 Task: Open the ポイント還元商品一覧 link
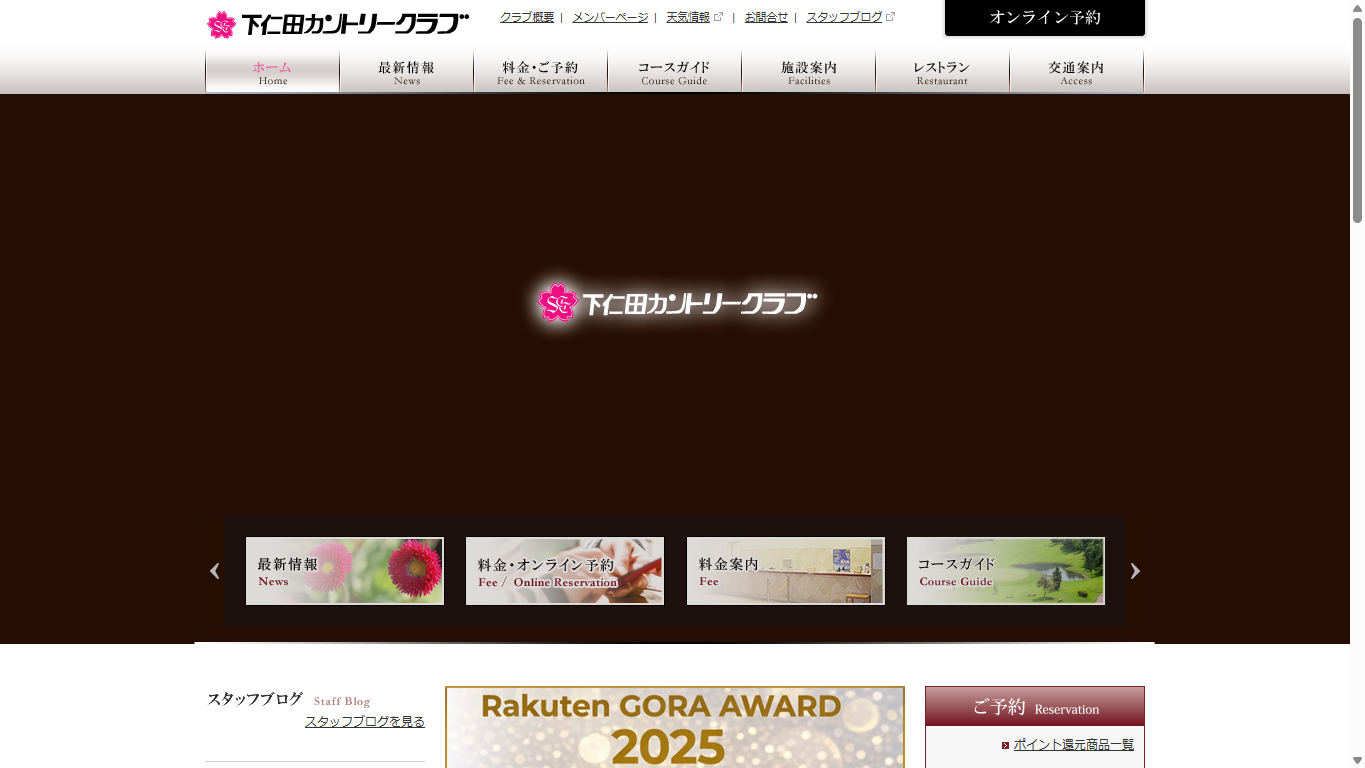[1074, 745]
